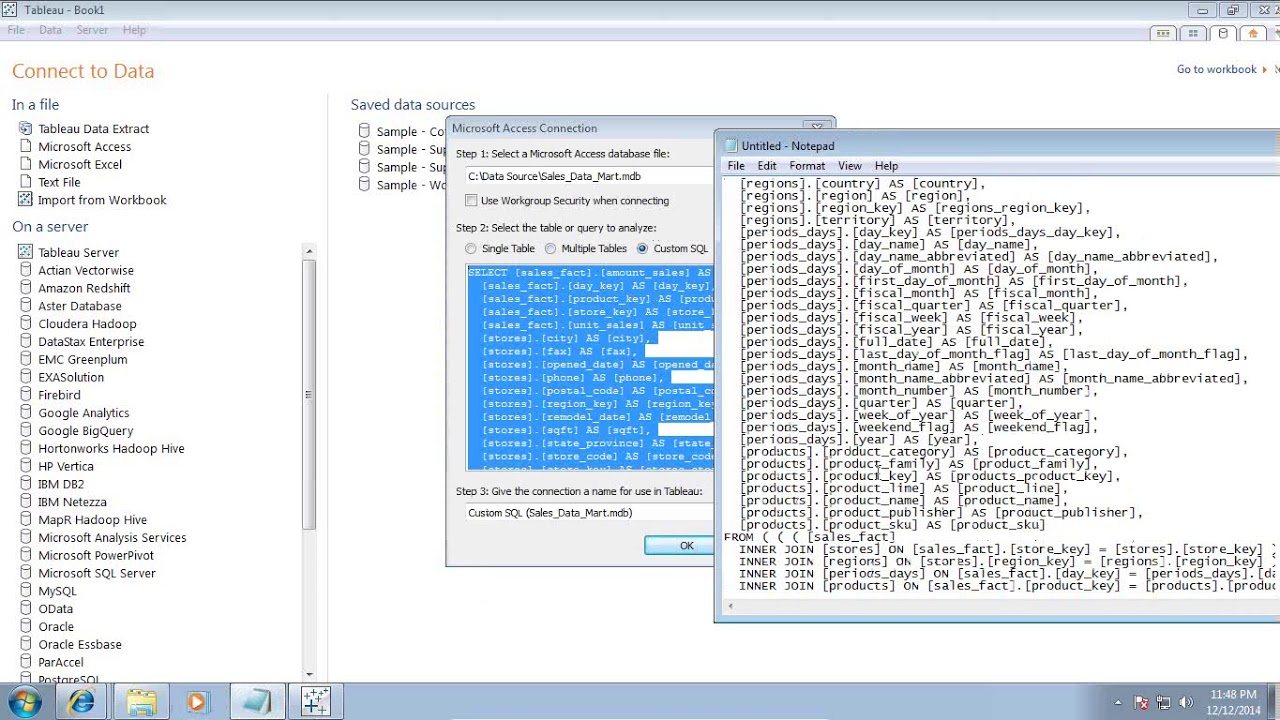Toggle Use Workgroup Security when connecting
Viewport: 1280px width, 720px height.
tap(472, 201)
